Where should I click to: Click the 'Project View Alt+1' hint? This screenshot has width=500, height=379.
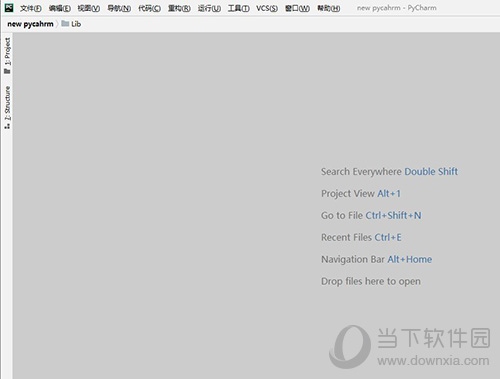pos(361,194)
